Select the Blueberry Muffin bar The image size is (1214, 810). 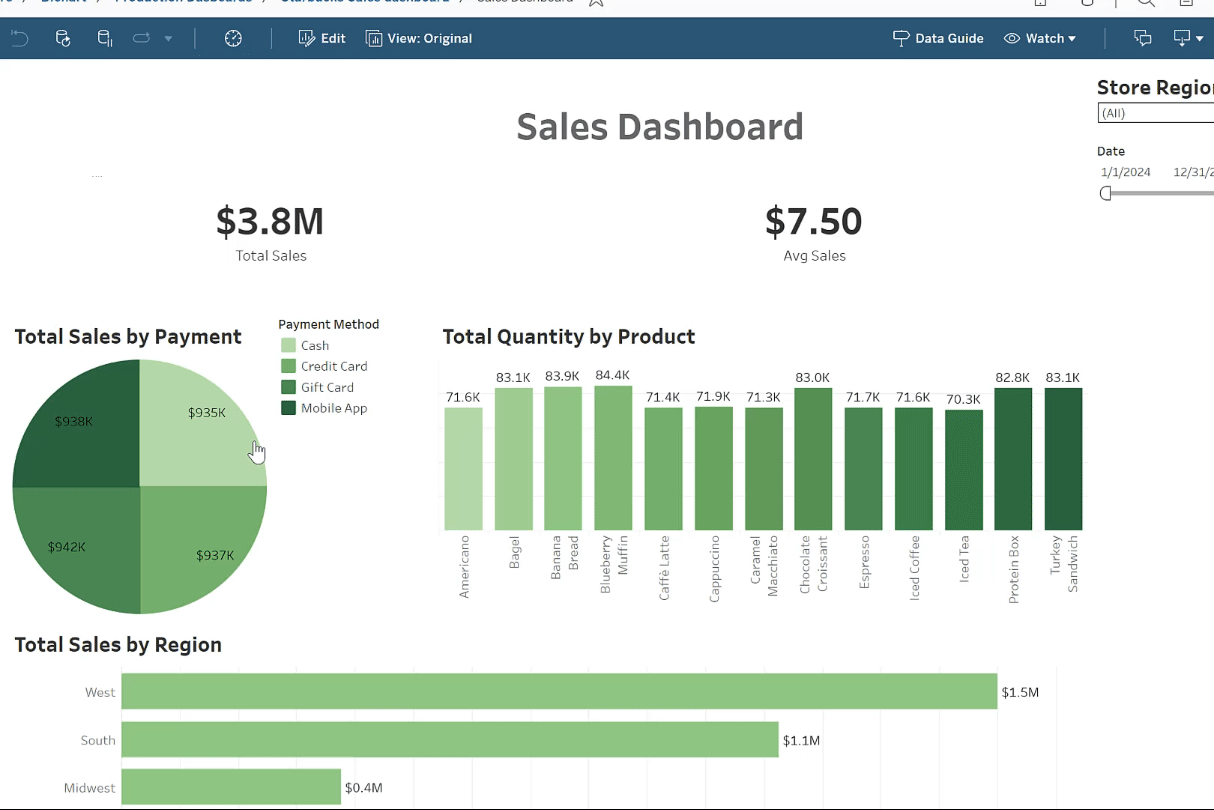613,458
